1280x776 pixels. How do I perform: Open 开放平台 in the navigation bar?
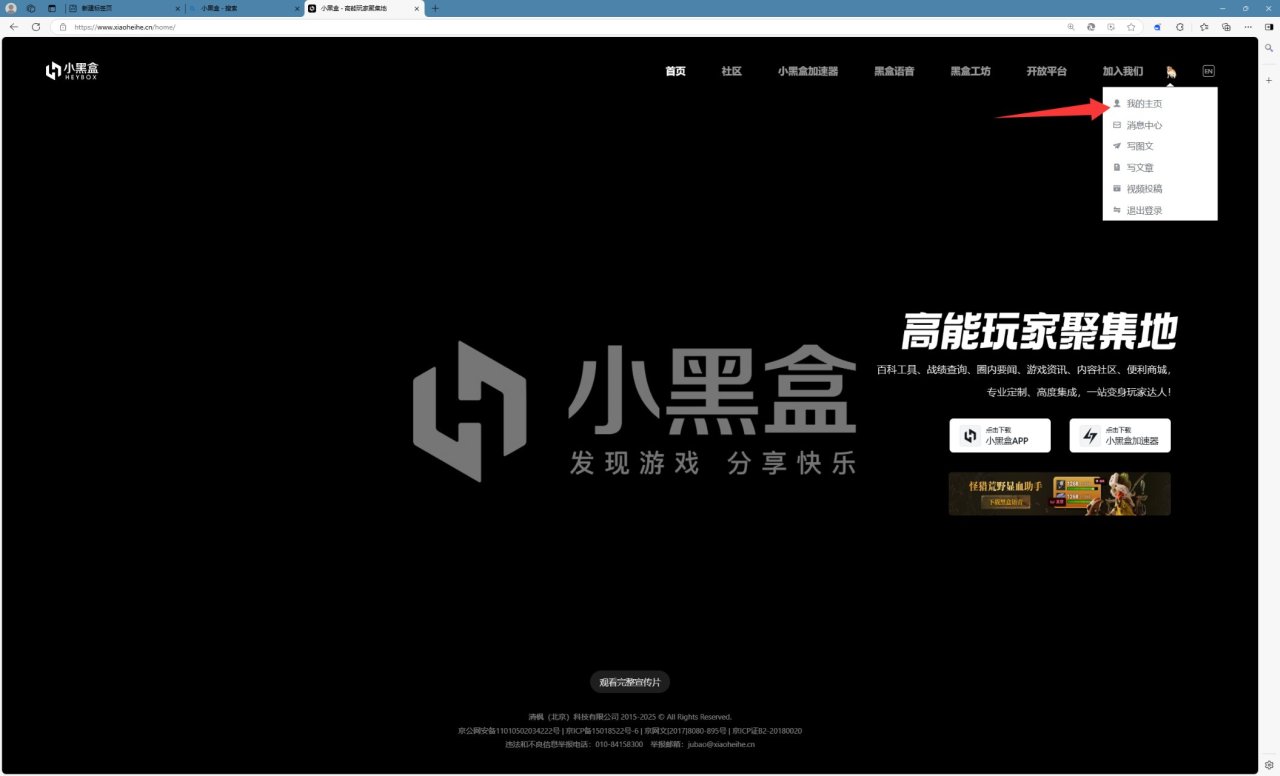[x=1046, y=72]
